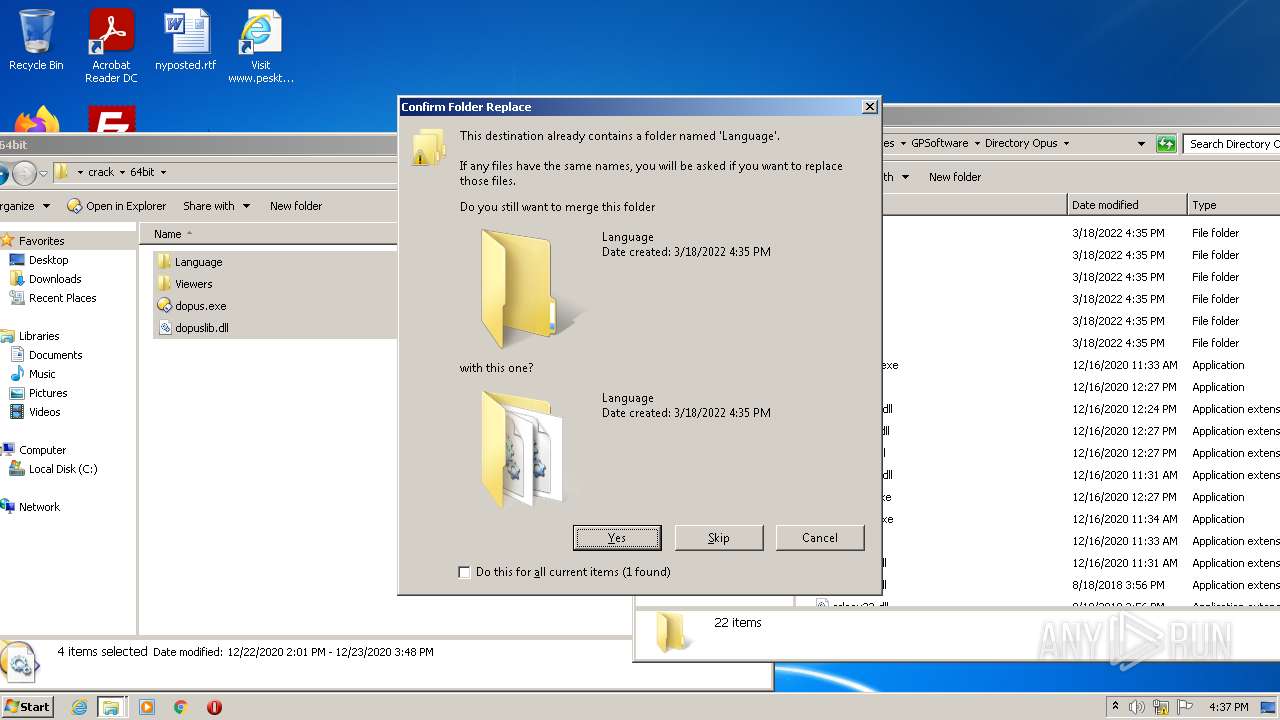Screen dimensions: 1280x720
Task: Click Action Center flag icon
Action: point(1186,707)
